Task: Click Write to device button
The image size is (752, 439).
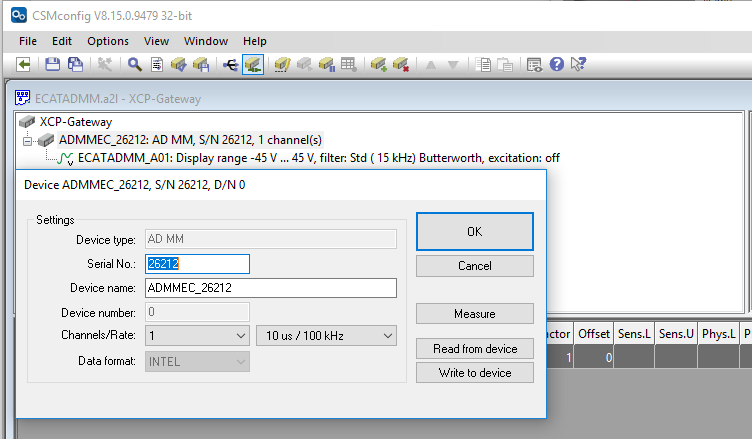Action: [475, 373]
